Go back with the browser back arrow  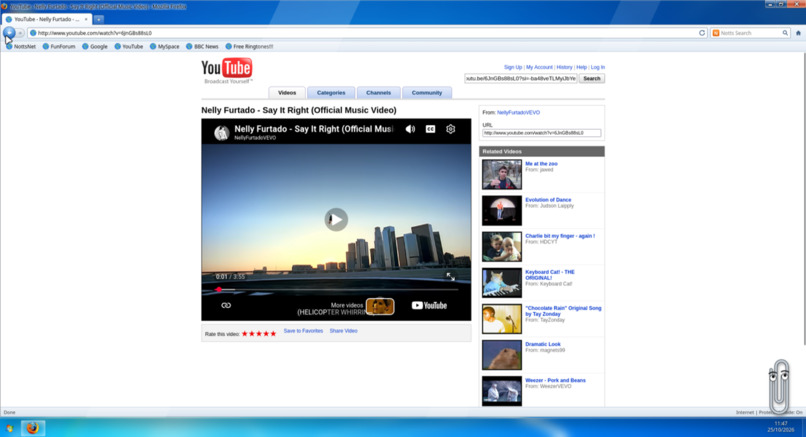(x=9, y=33)
